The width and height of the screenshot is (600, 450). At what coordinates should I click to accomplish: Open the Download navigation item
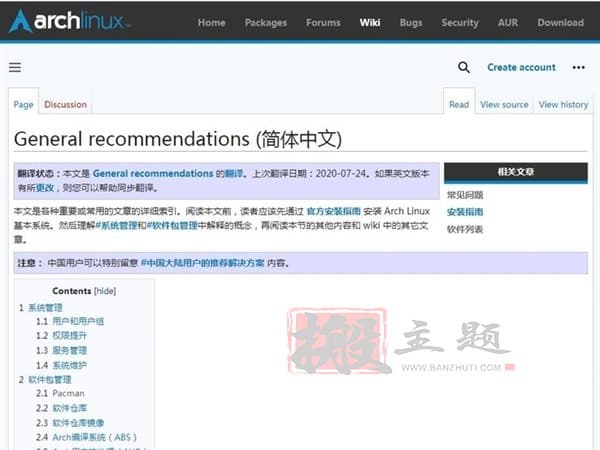click(561, 23)
